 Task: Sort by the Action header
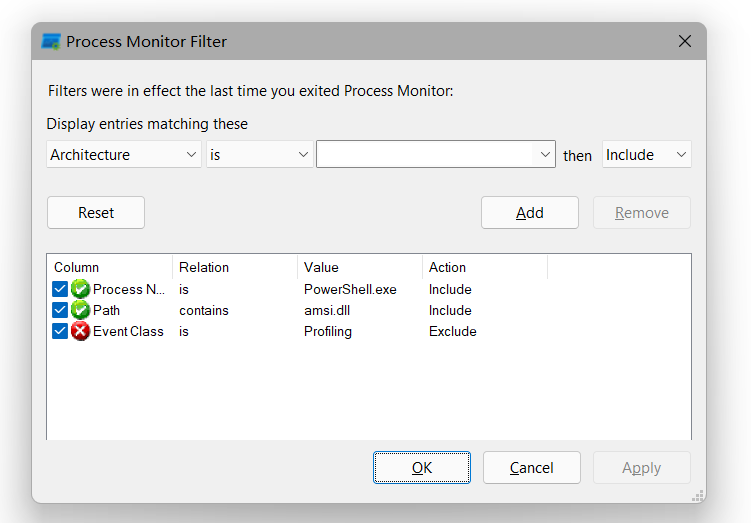[x=485, y=267]
